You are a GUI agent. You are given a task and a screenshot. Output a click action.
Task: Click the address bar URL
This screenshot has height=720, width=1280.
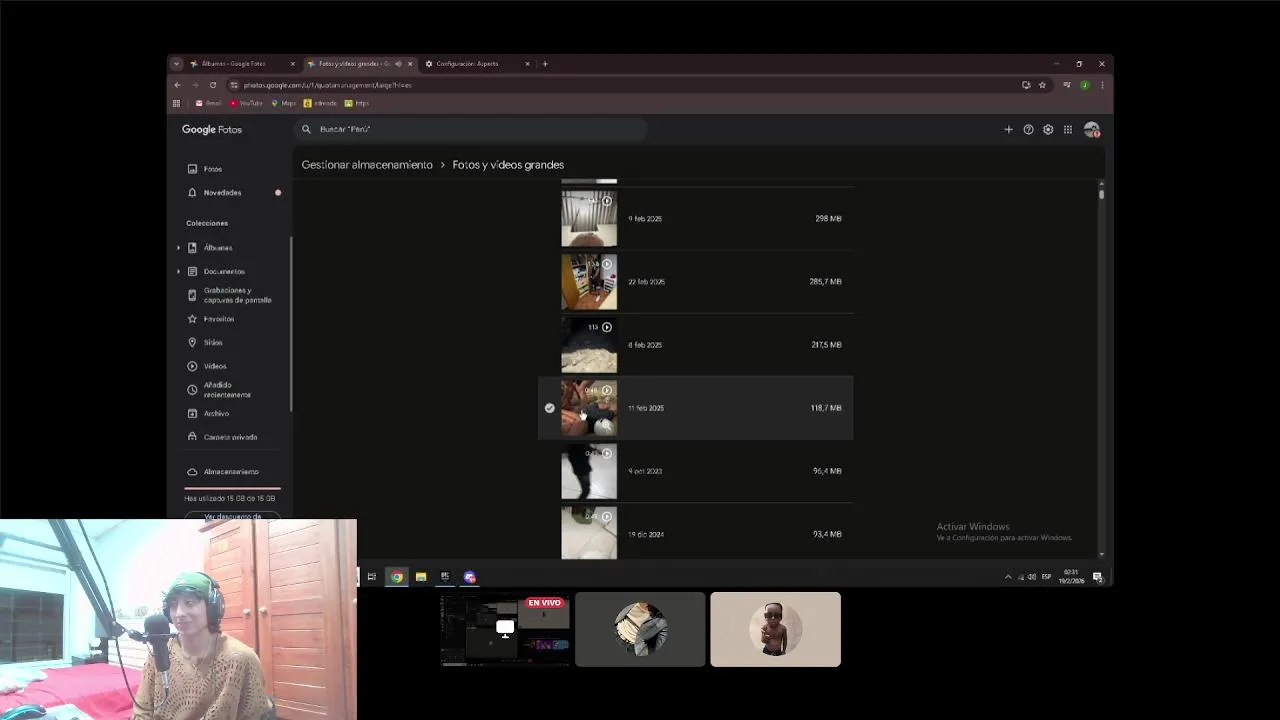pyautogui.click(x=327, y=85)
